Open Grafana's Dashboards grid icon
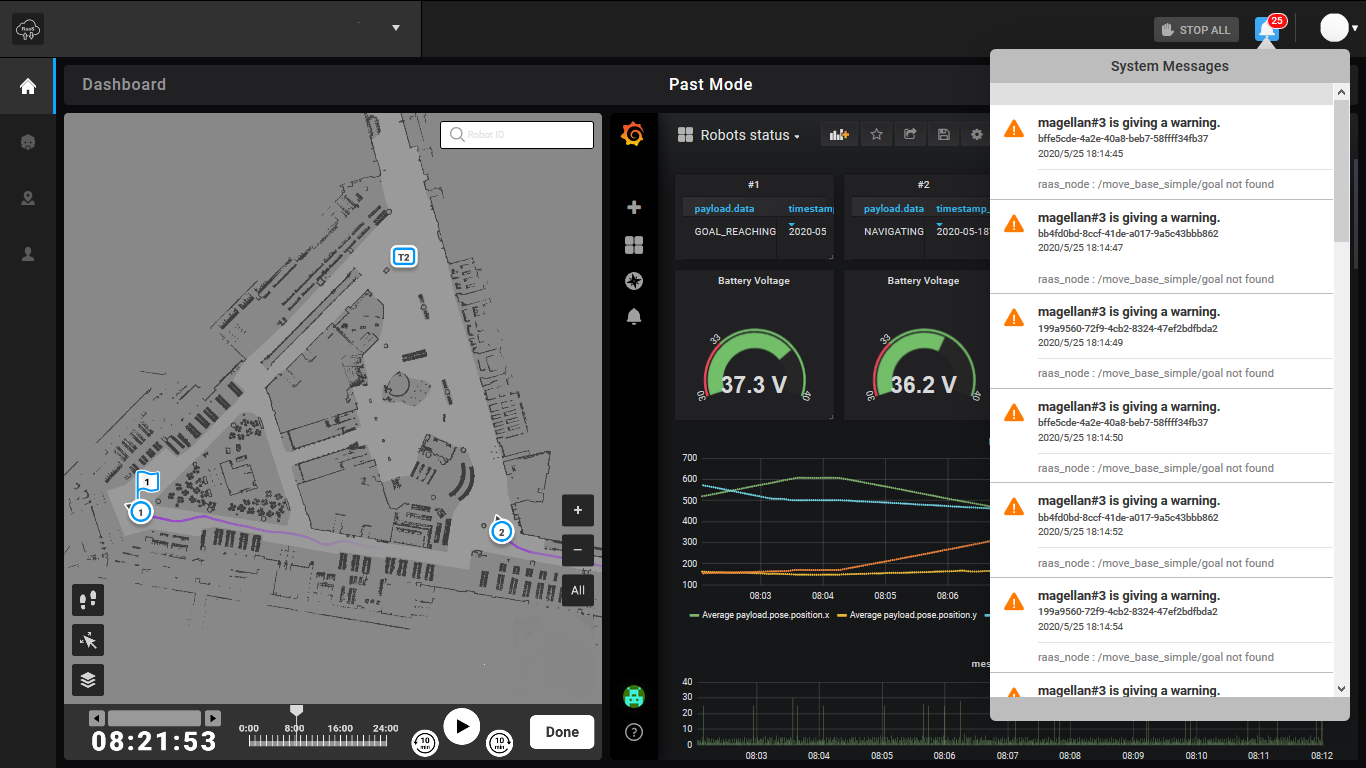1366x768 pixels. pyautogui.click(x=633, y=245)
